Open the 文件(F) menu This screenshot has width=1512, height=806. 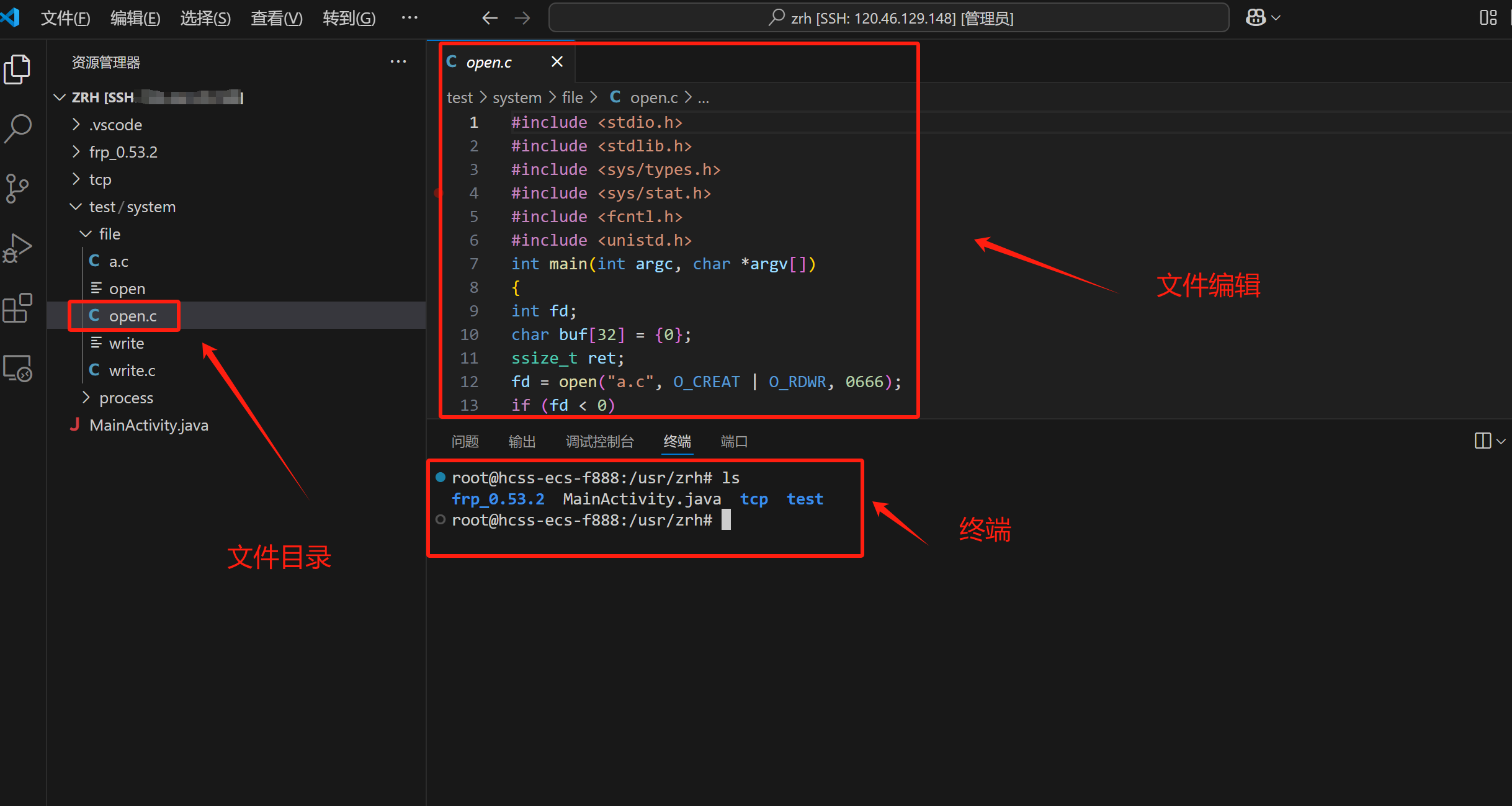pyautogui.click(x=65, y=18)
